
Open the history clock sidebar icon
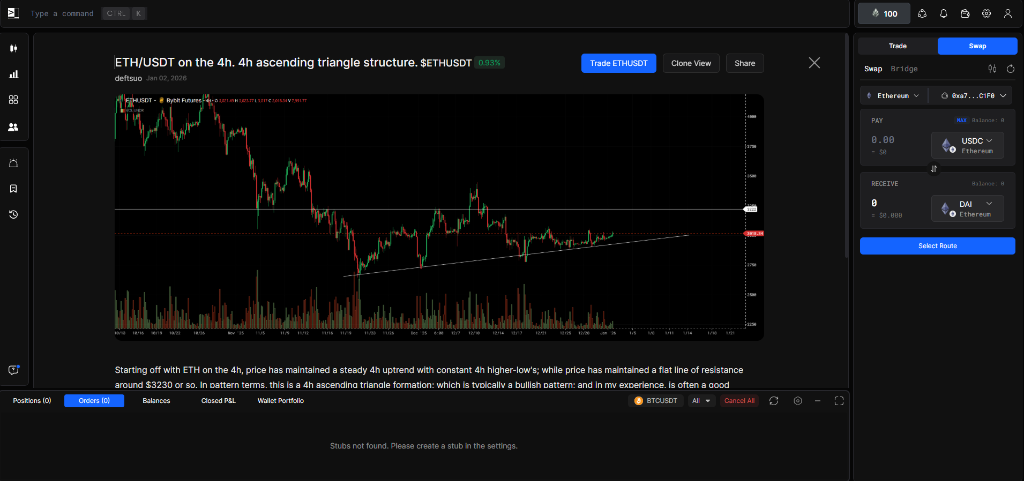point(13,214)
